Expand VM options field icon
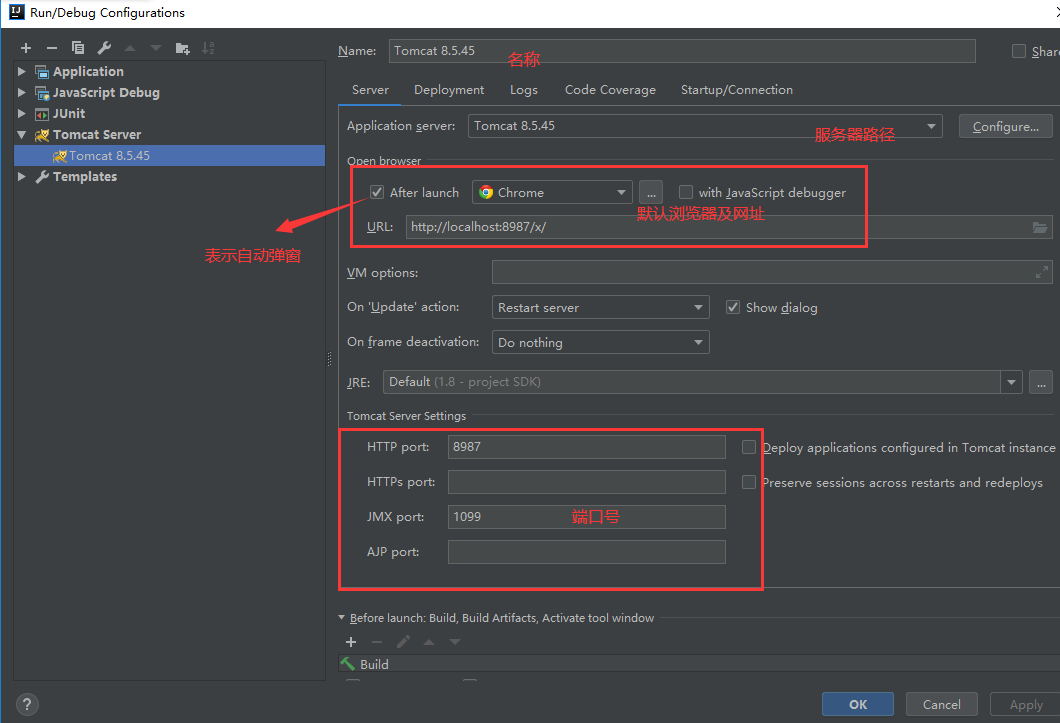 (1042, 273)
